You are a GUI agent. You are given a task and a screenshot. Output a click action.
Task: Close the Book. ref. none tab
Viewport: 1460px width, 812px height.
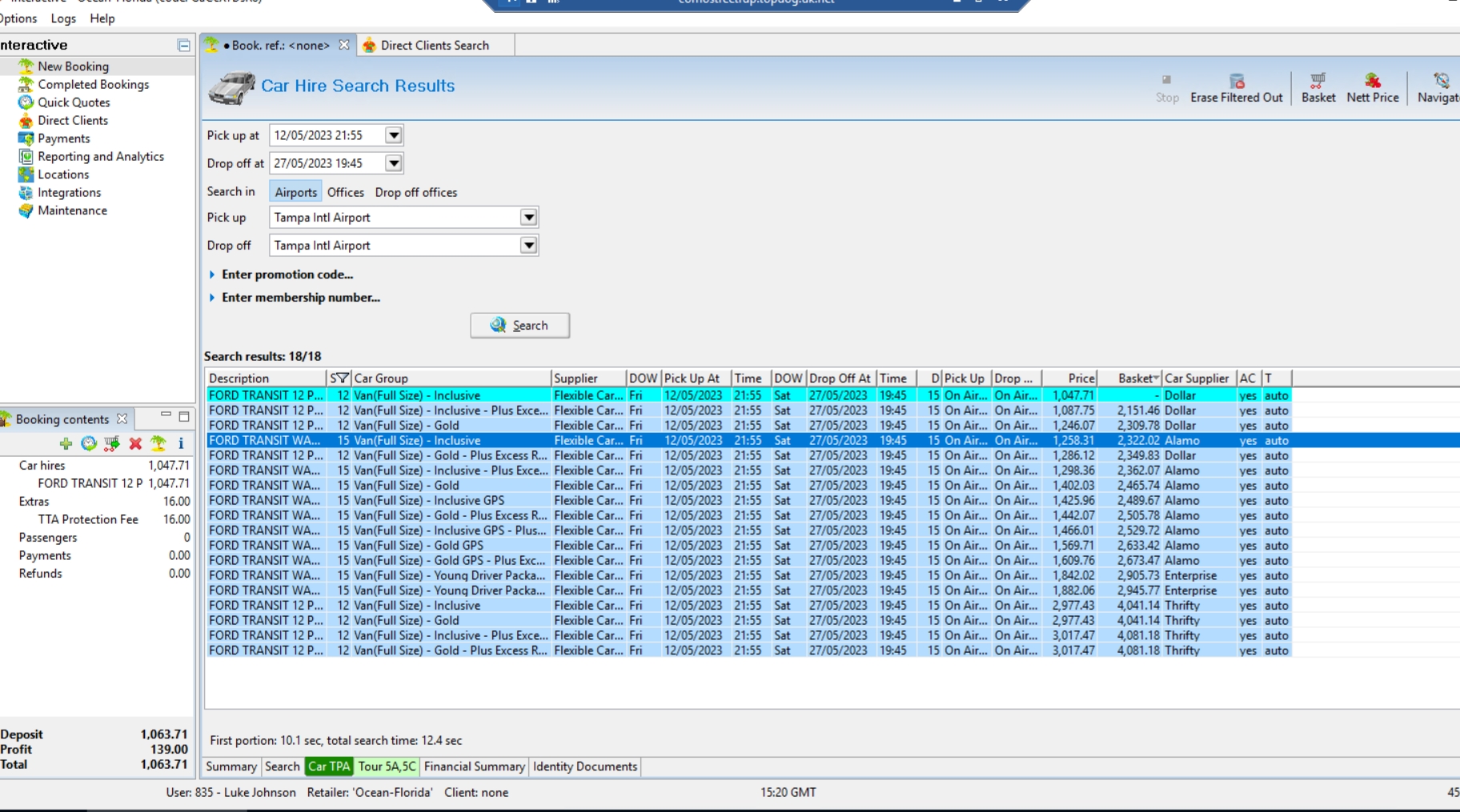point(344,45)
